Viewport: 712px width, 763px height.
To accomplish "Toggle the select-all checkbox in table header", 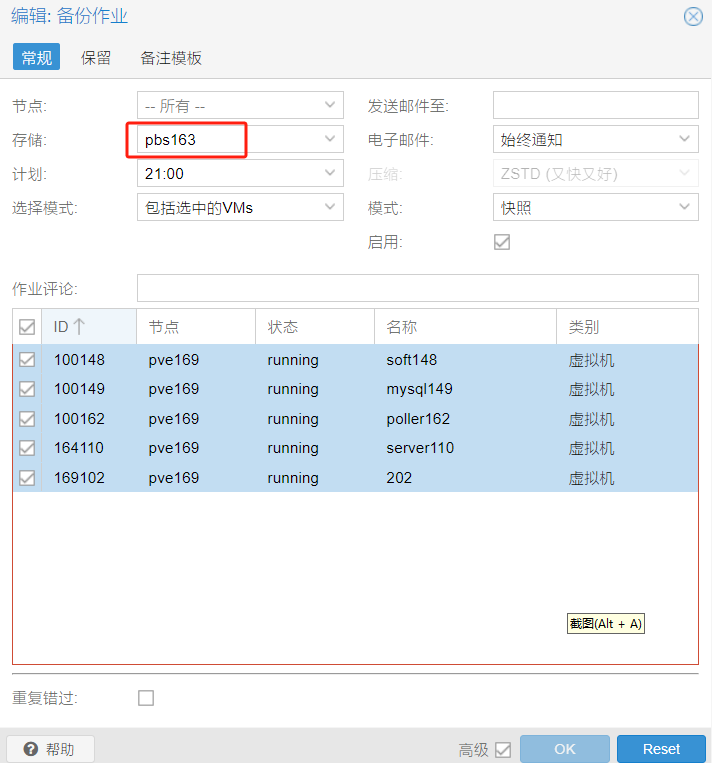I will [x=27, y=327].
